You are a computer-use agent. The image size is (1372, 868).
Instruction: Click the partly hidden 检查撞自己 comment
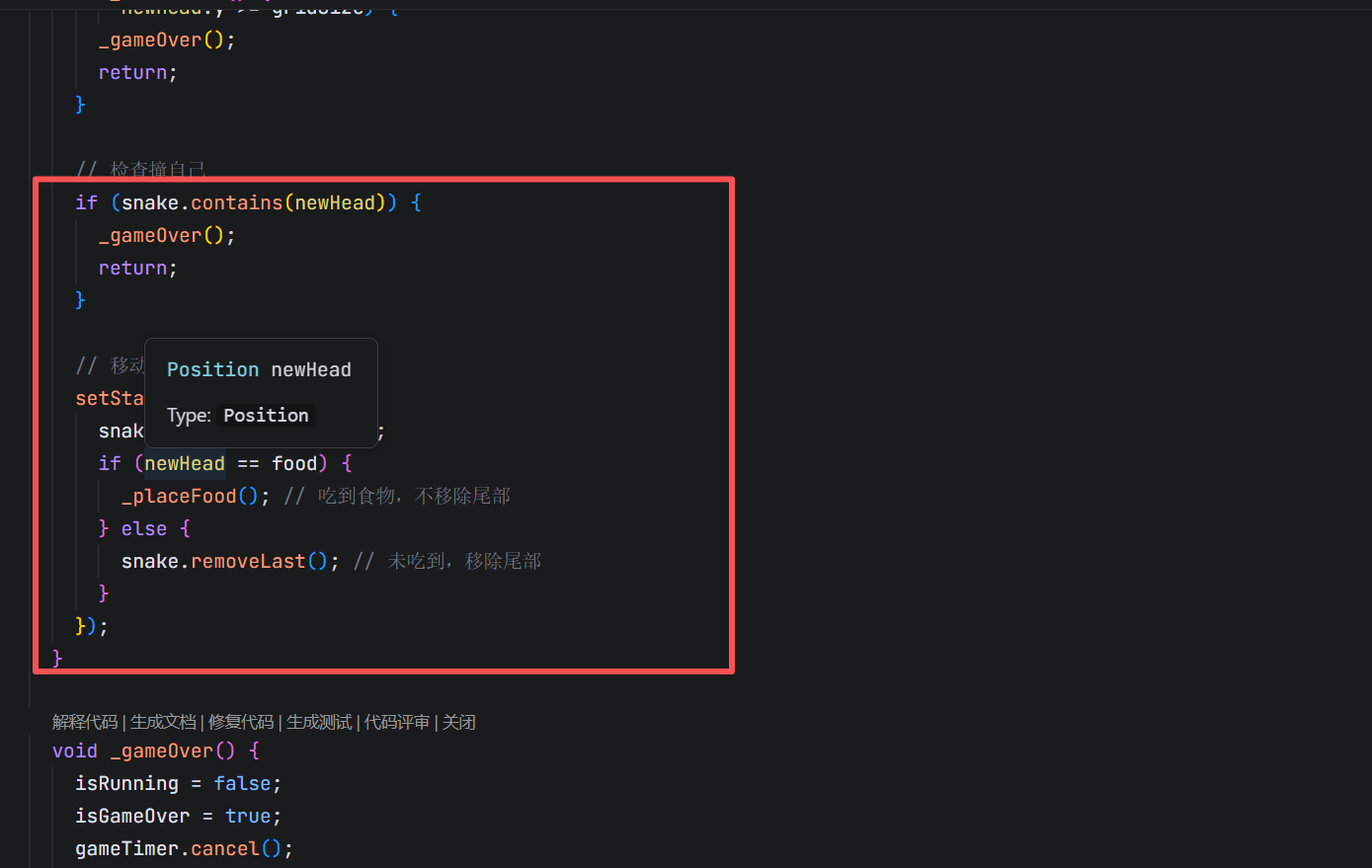click(141, 169)
